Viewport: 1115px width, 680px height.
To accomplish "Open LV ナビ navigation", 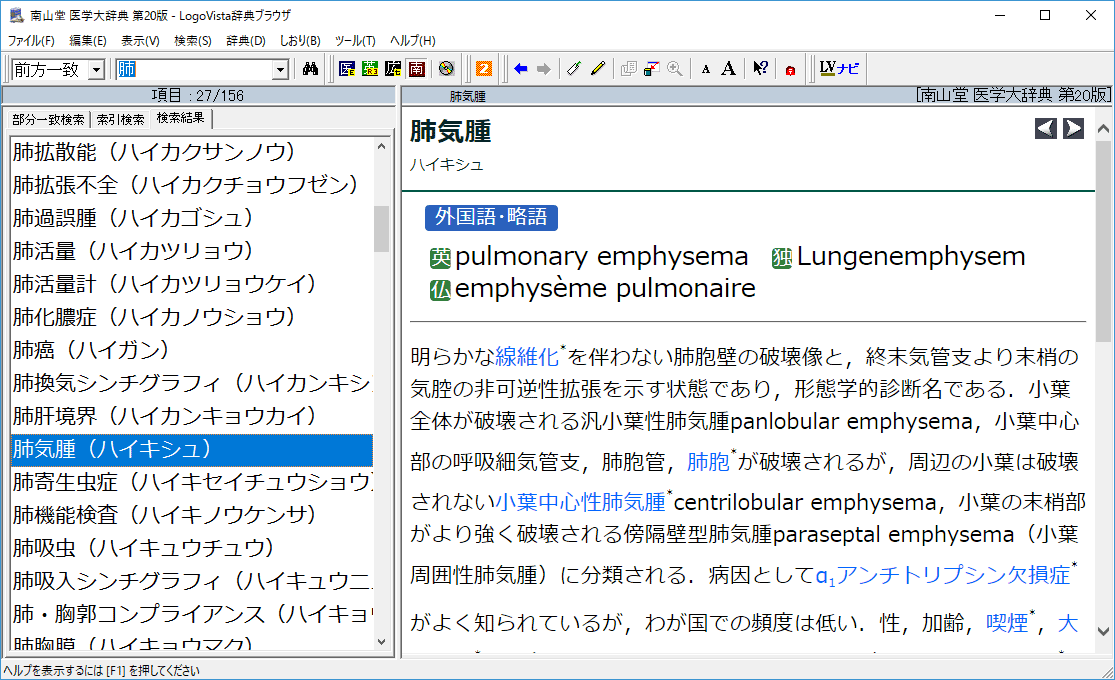I will tap(839, 68).
